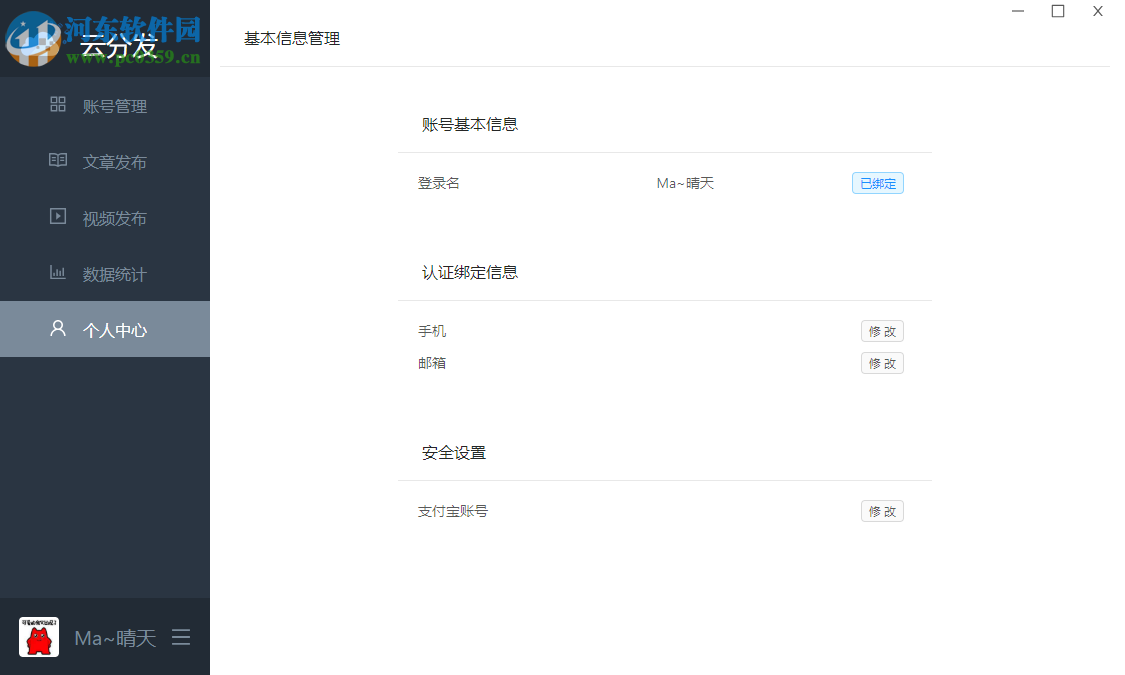Click the 基本信息管理 tab header
The image size is (1125, 675).
point(290,38)
